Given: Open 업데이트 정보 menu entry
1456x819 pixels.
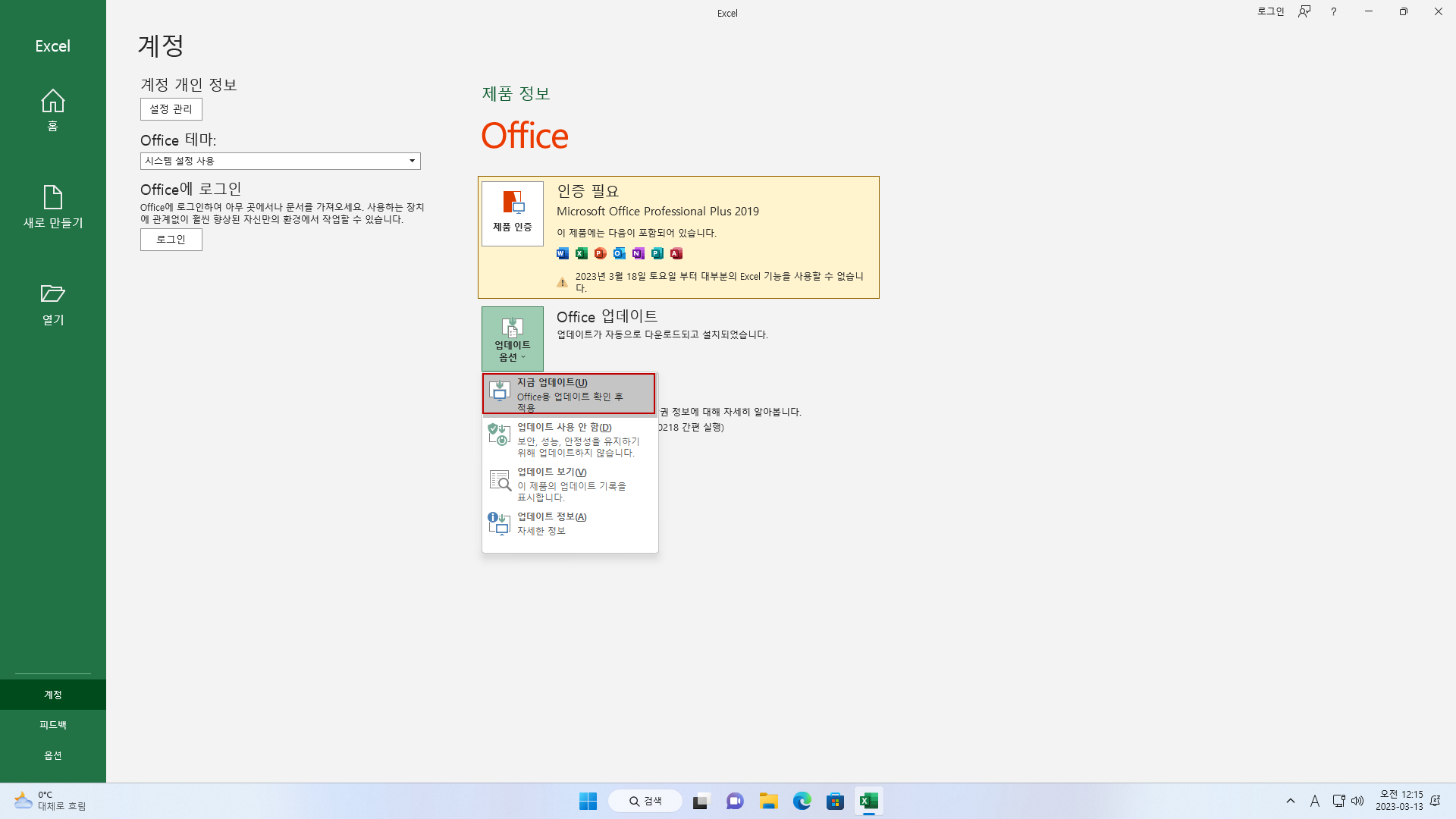Looking at the screenshot, I should [569, 523].
